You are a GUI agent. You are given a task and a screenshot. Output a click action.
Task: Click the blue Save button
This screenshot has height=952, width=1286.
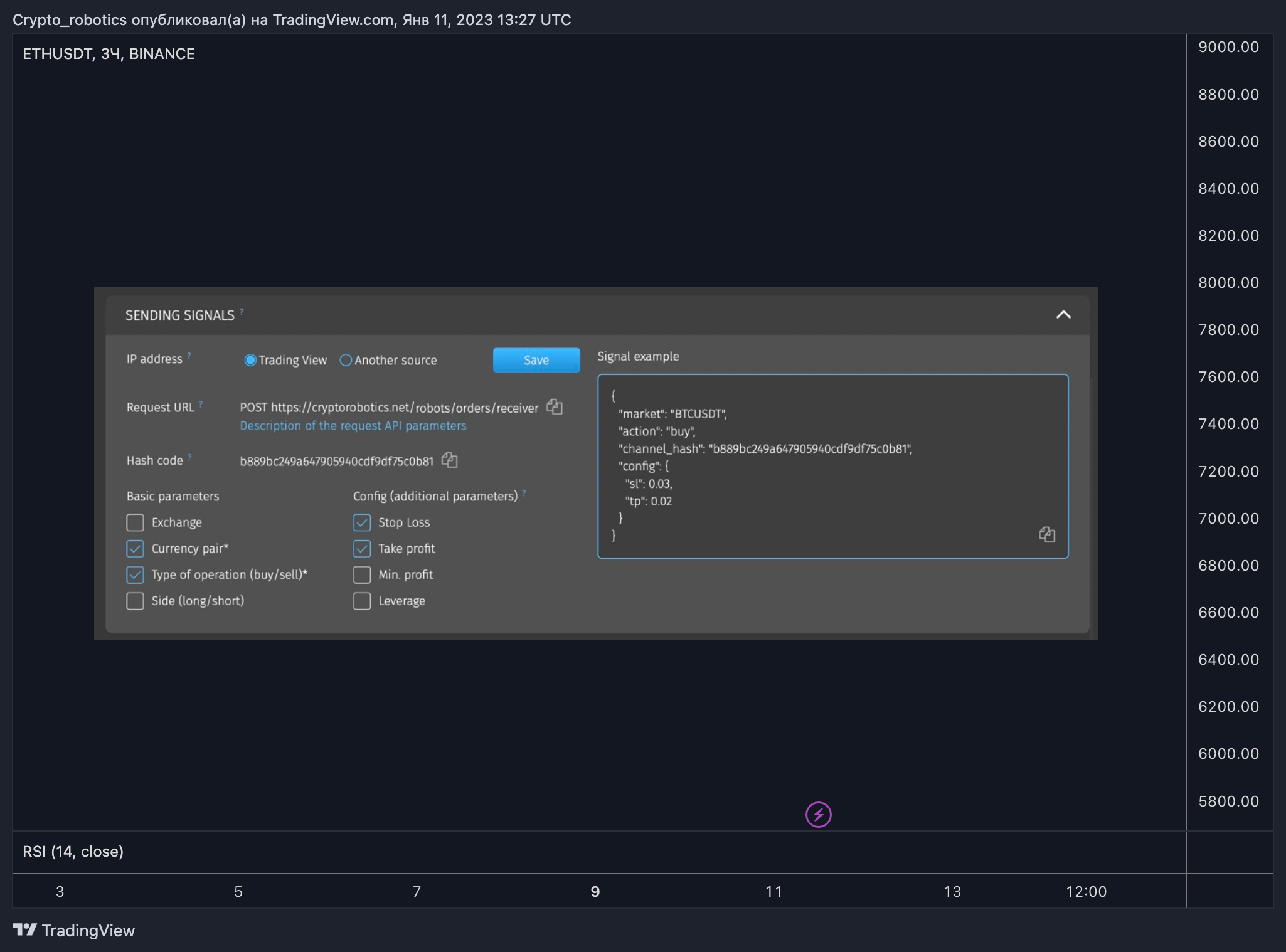(x=536, y=360)
